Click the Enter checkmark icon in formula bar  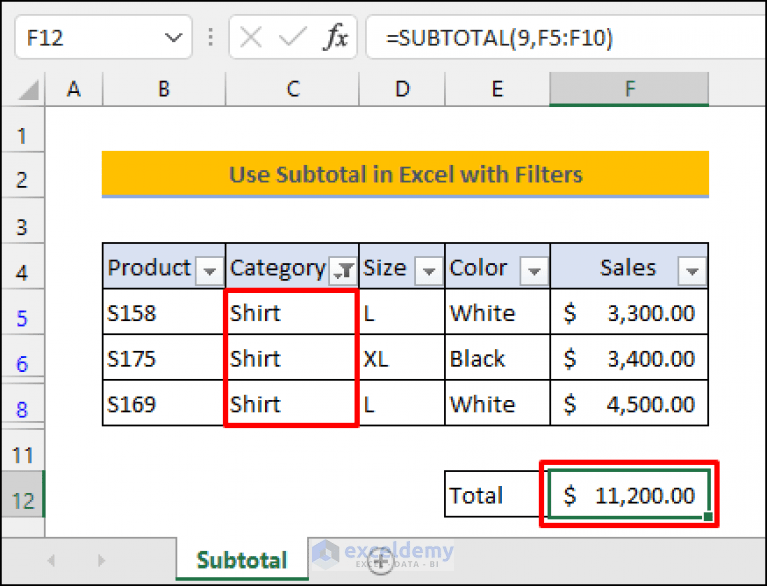(292, 38)
